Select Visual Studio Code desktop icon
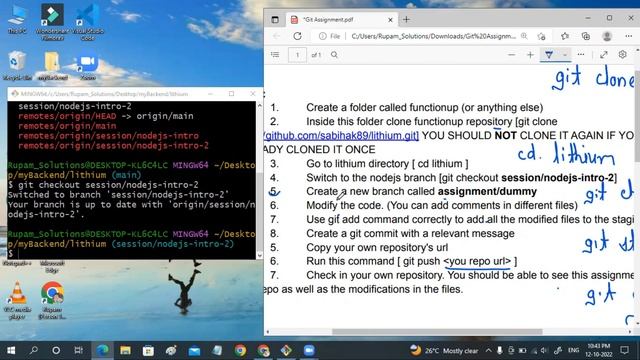Image resolution: width=640 pixels, height=360 pixels. (87, 22)
